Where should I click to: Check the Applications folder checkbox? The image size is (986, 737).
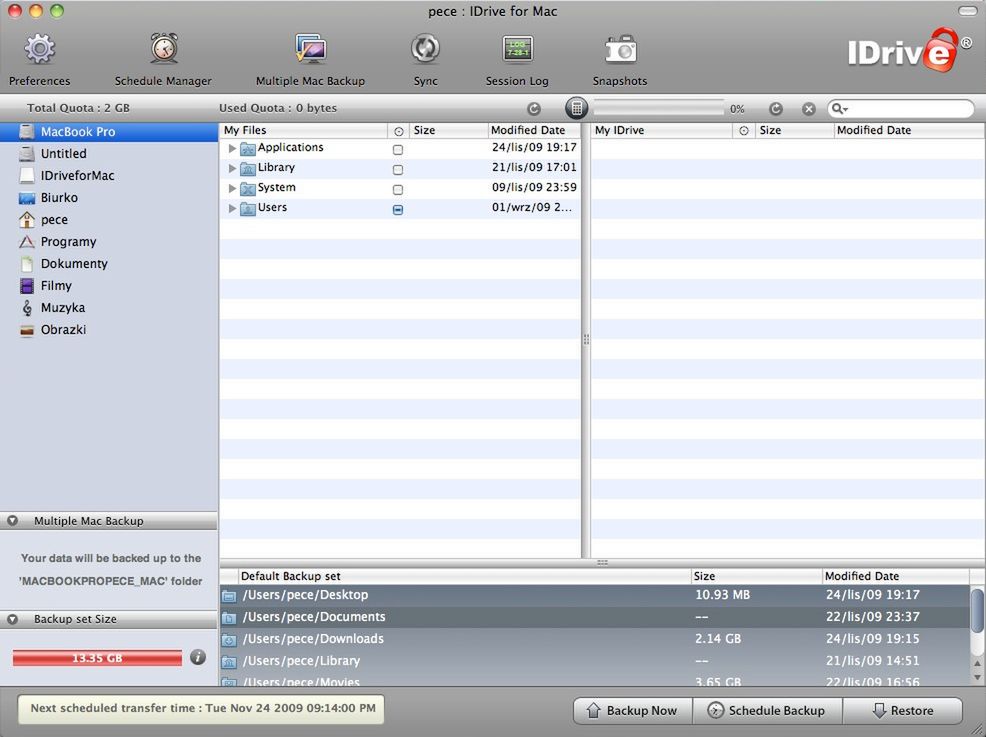pyautogui.click(x=397, y=150)
